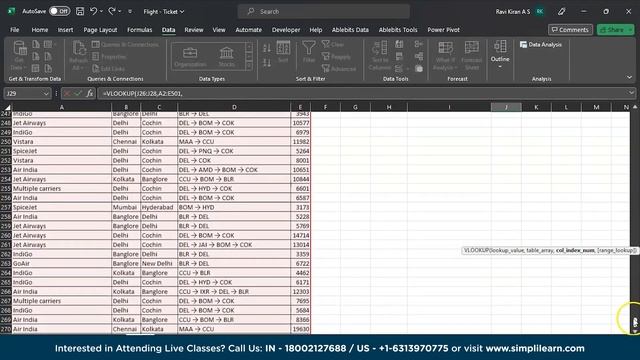Open the Name Box dropdown arrow

point(46,93)
